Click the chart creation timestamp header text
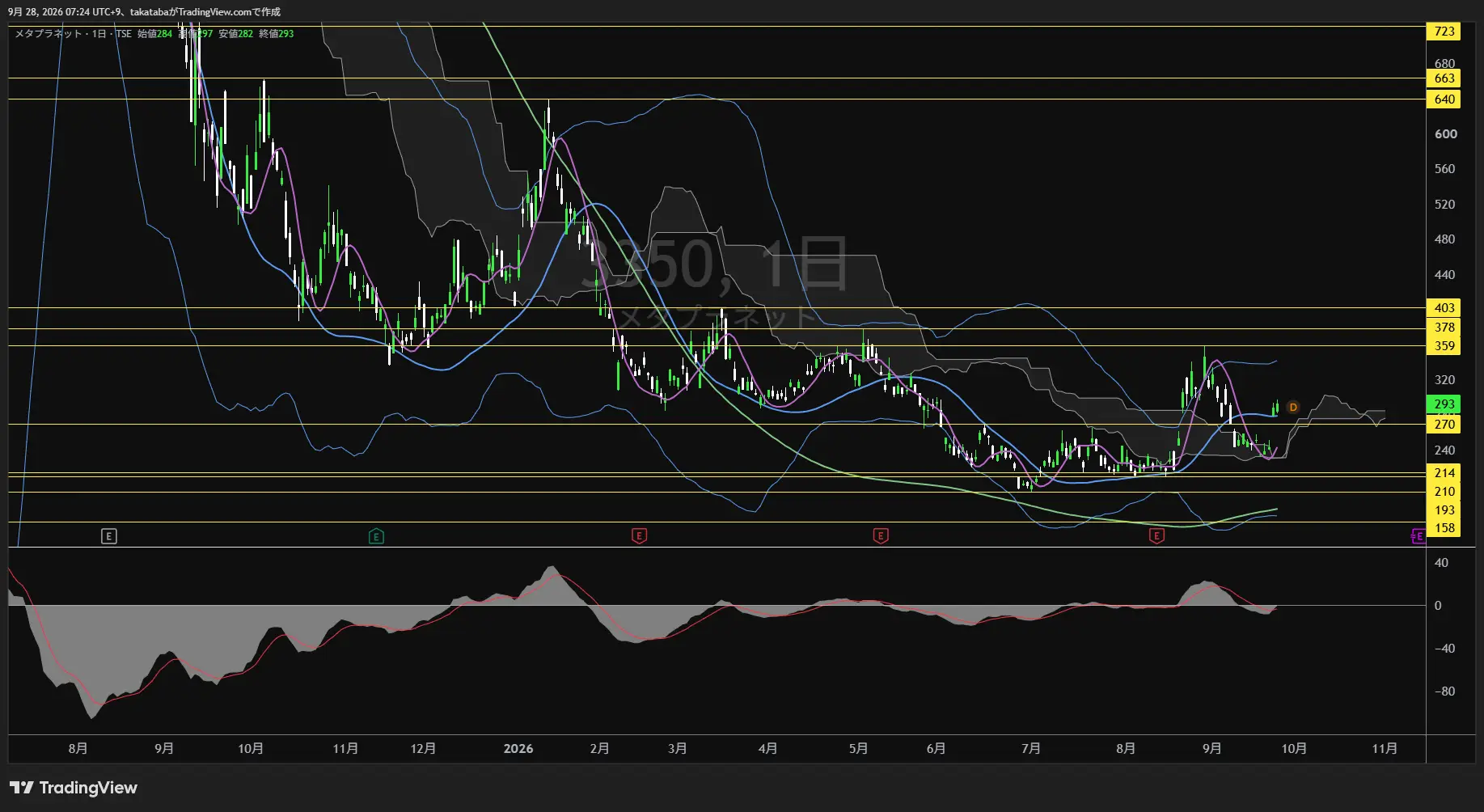Screen dimensions: 1484x812 [x=144, y=11]
